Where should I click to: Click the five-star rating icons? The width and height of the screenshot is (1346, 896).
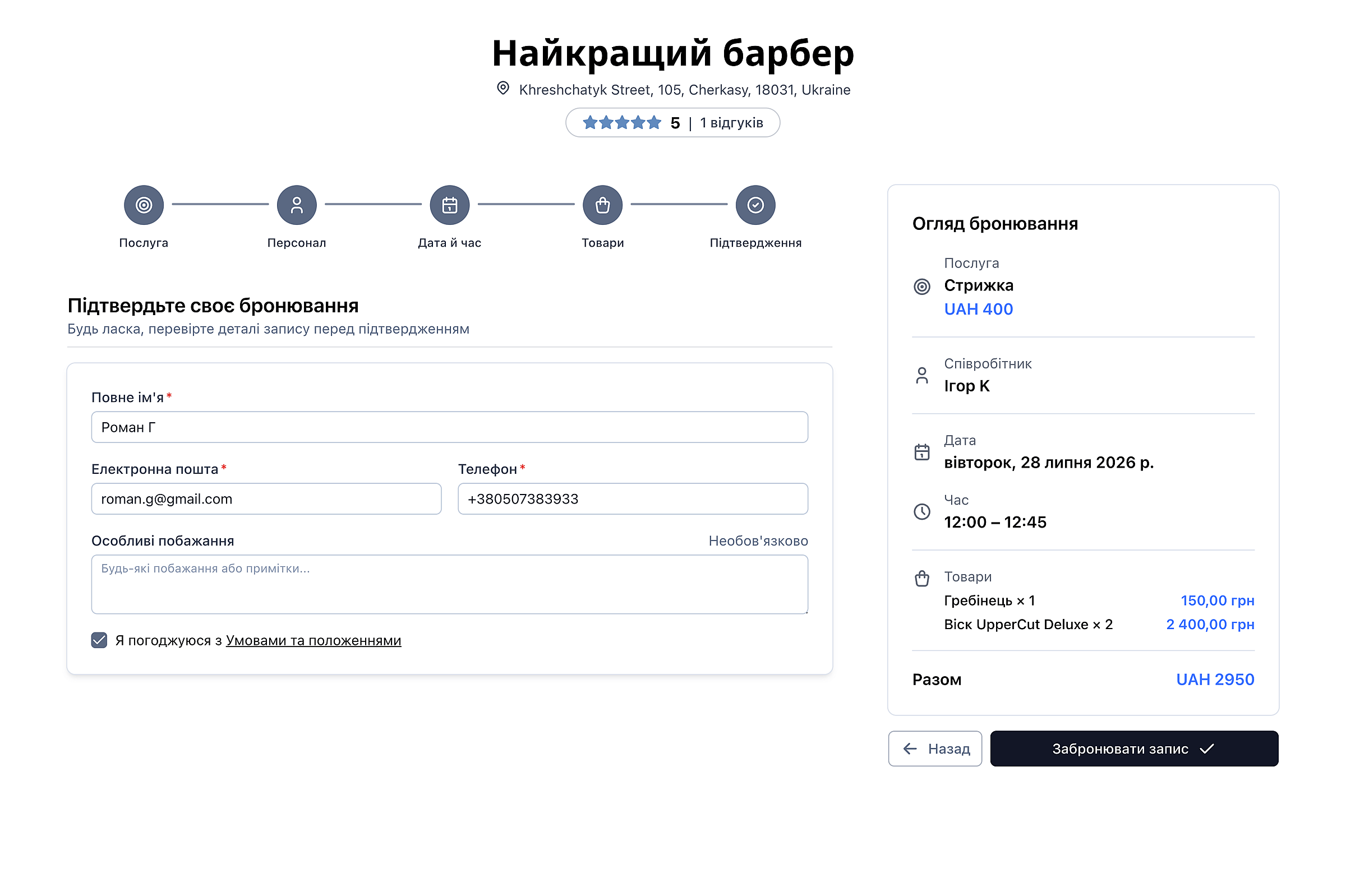[x=622, y=122]
